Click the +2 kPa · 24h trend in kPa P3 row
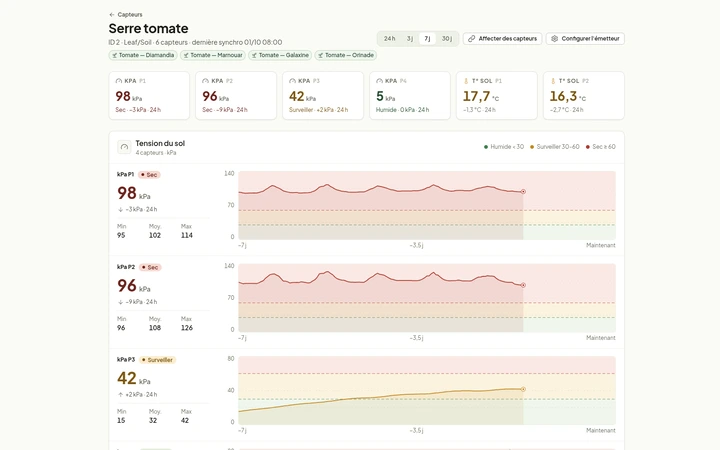This screenshot has height=450, width=720. (138, 394)
